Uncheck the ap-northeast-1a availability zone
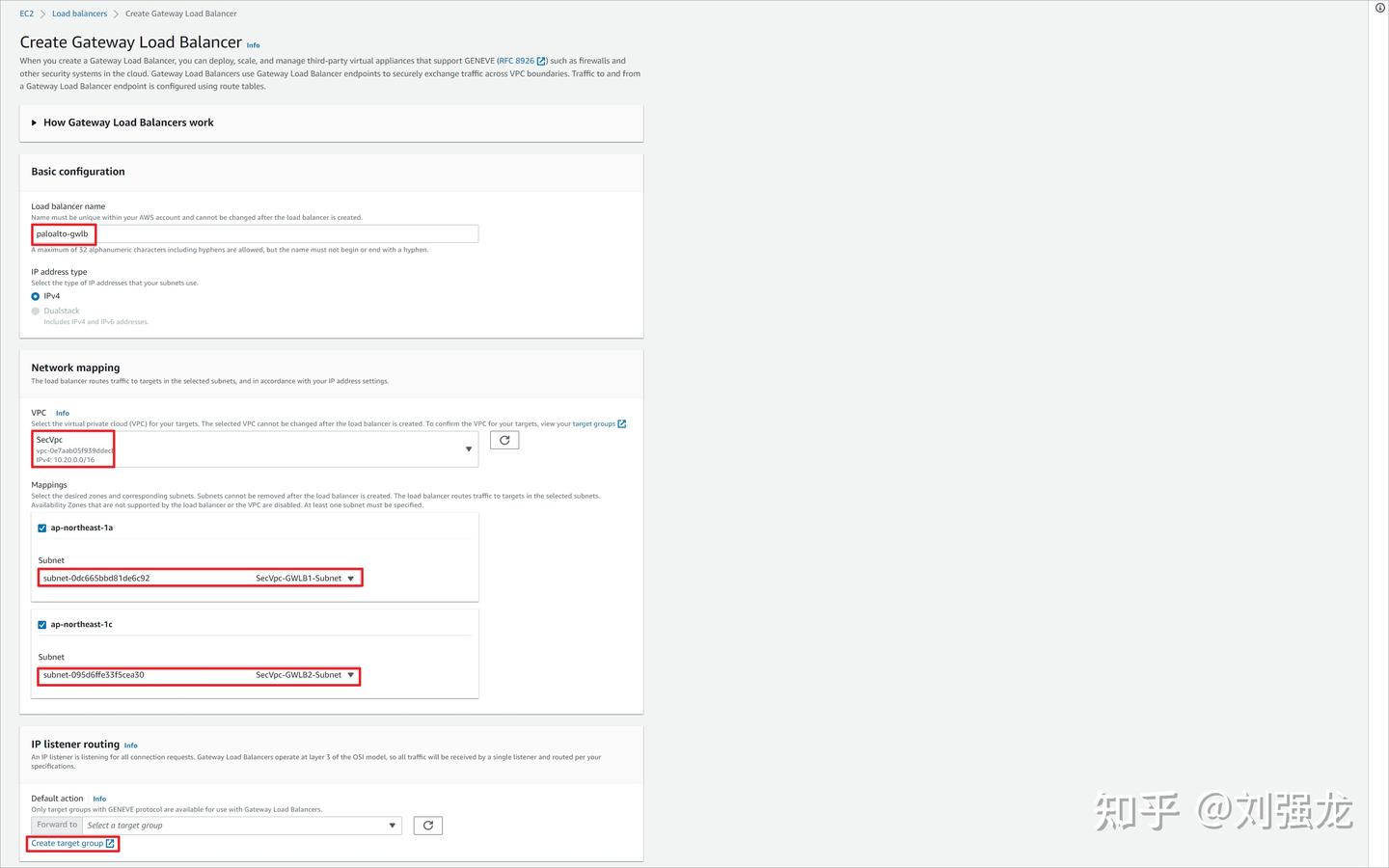1389x868 pixels. (41, 528)
